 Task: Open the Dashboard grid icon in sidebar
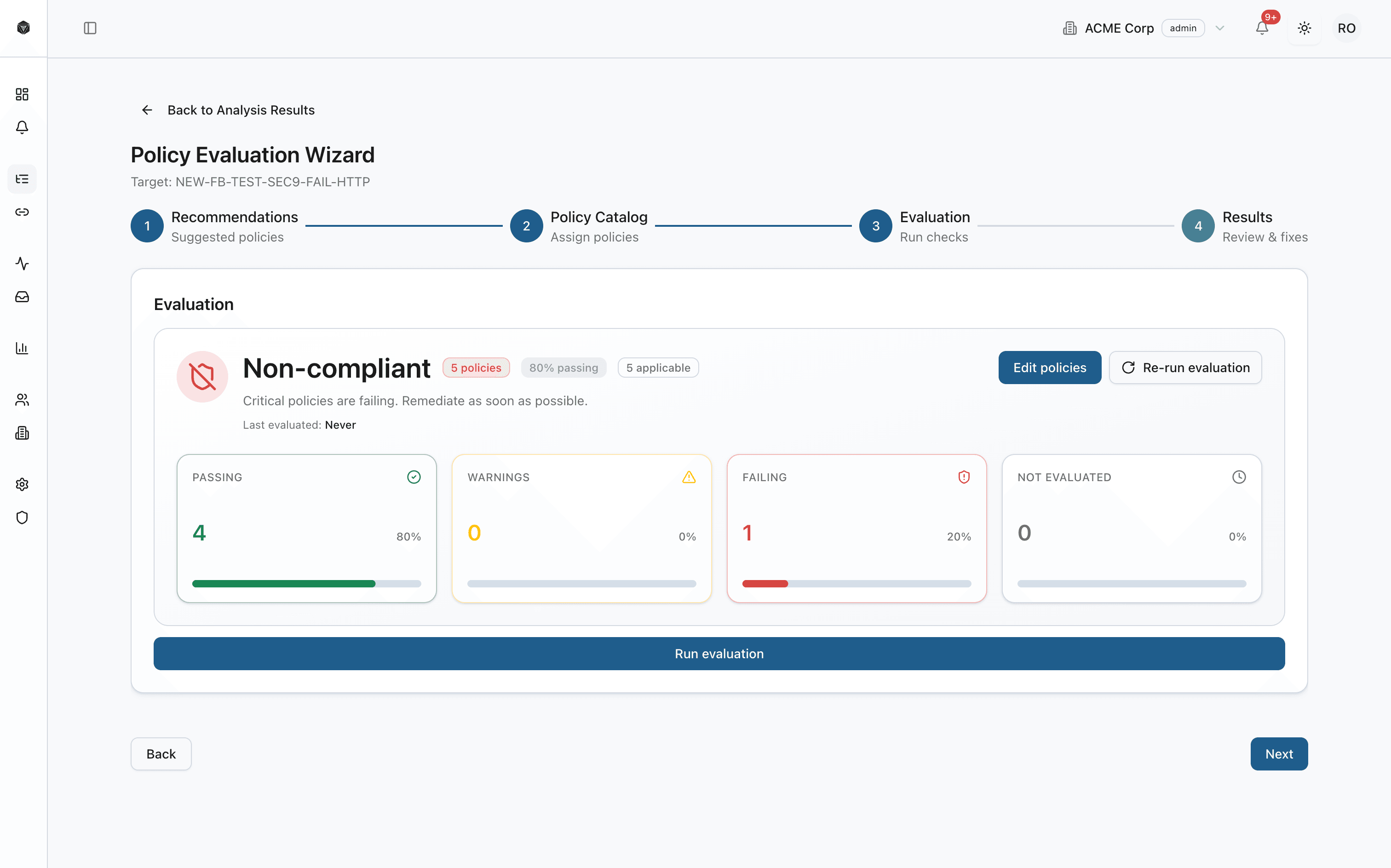22,94
